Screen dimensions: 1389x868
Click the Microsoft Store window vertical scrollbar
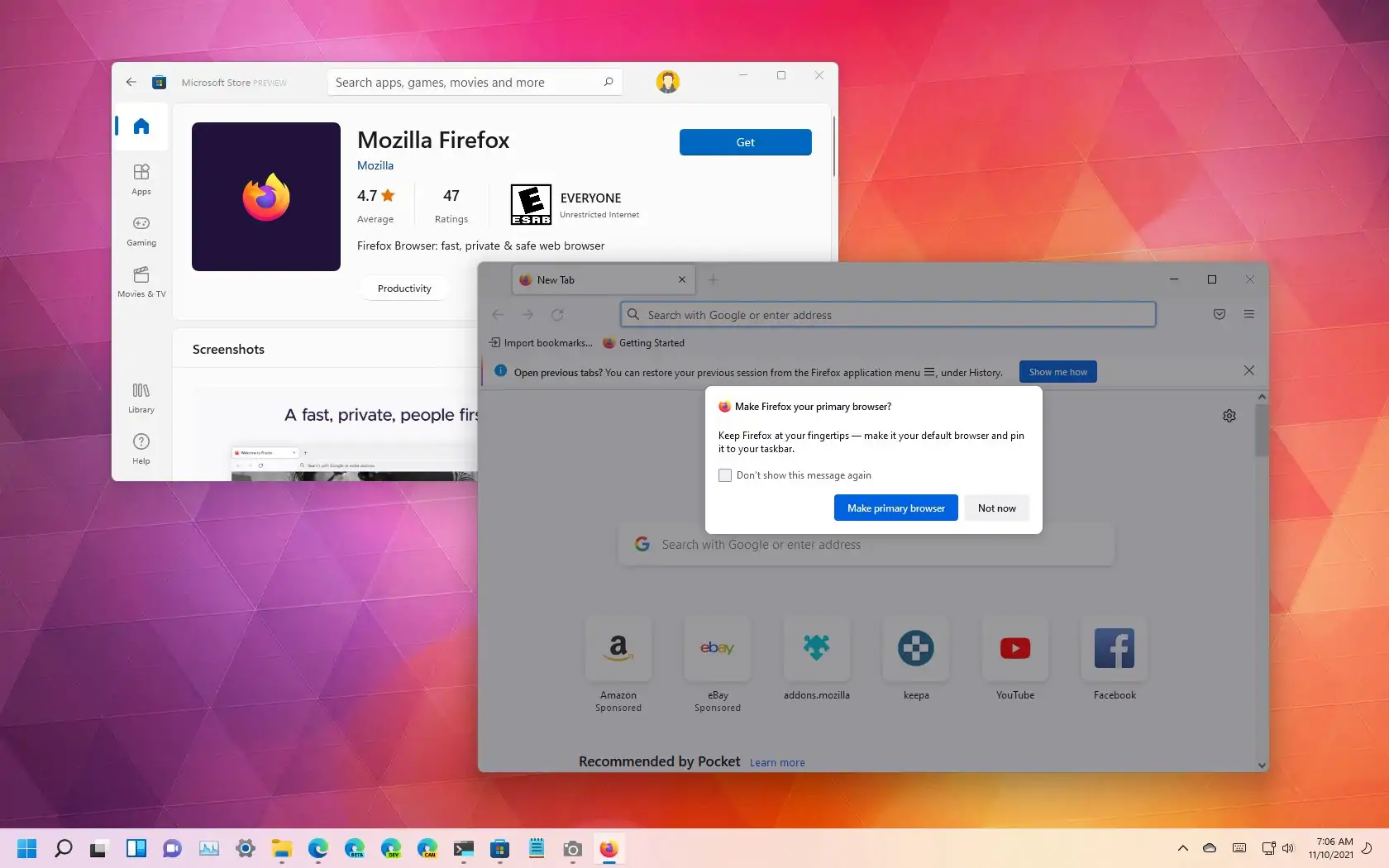pos(833,145)
